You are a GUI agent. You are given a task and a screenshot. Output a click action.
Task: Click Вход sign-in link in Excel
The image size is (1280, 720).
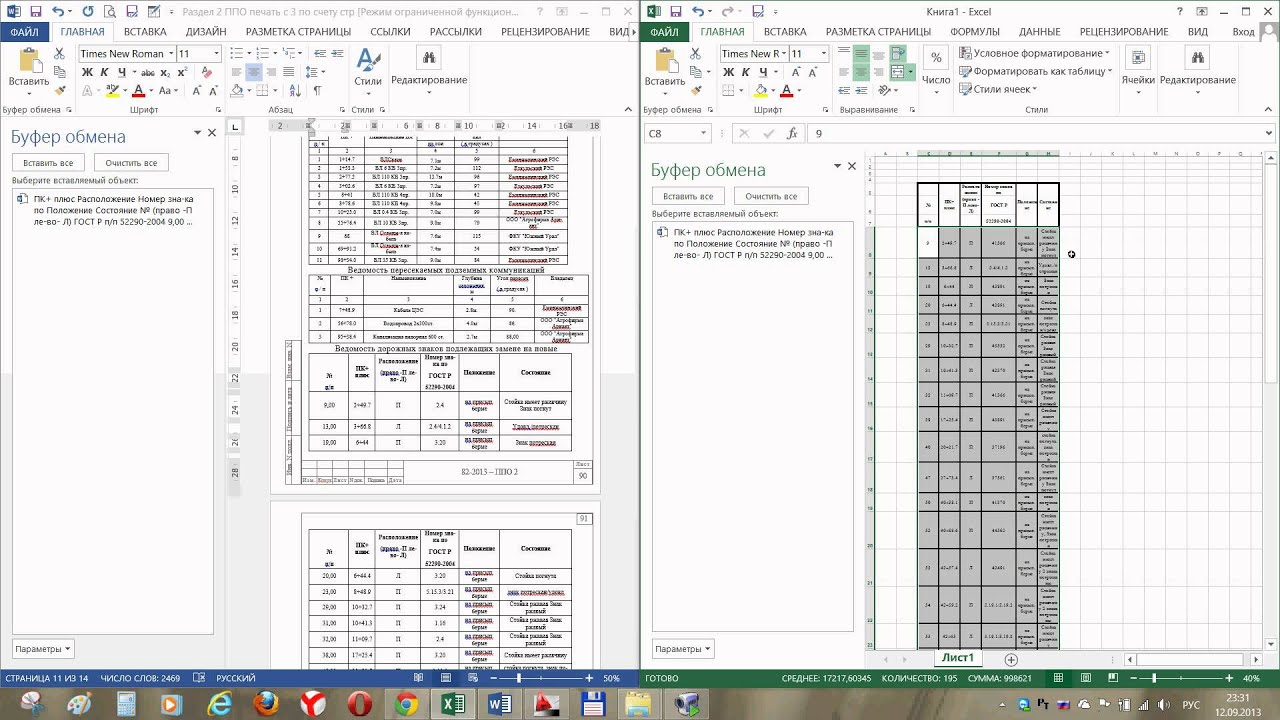1243,32
